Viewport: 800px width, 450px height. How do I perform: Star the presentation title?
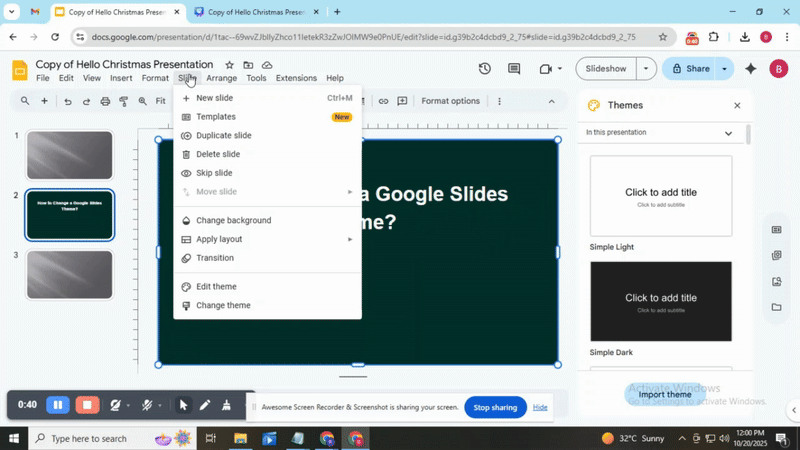click(x=229, y=65)
